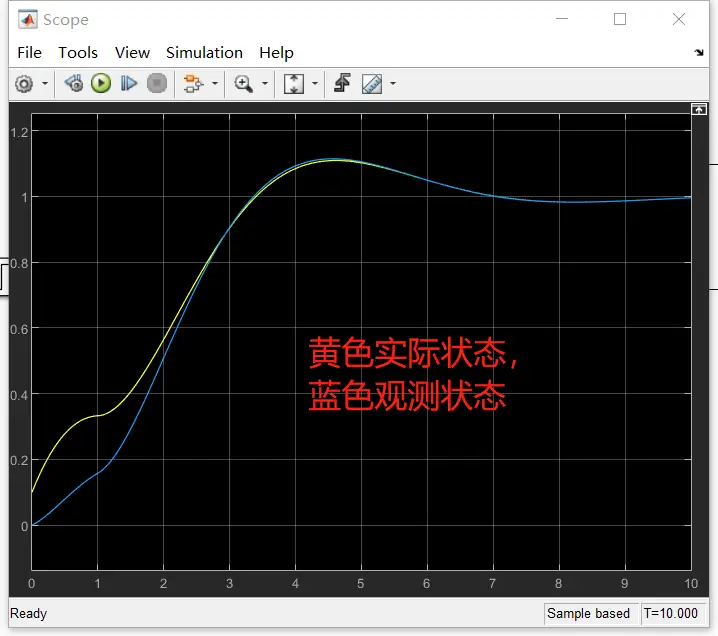Click the dock arrow at menu bar right
The width and height of the screenshot is (718, 636).
[699, 52]
